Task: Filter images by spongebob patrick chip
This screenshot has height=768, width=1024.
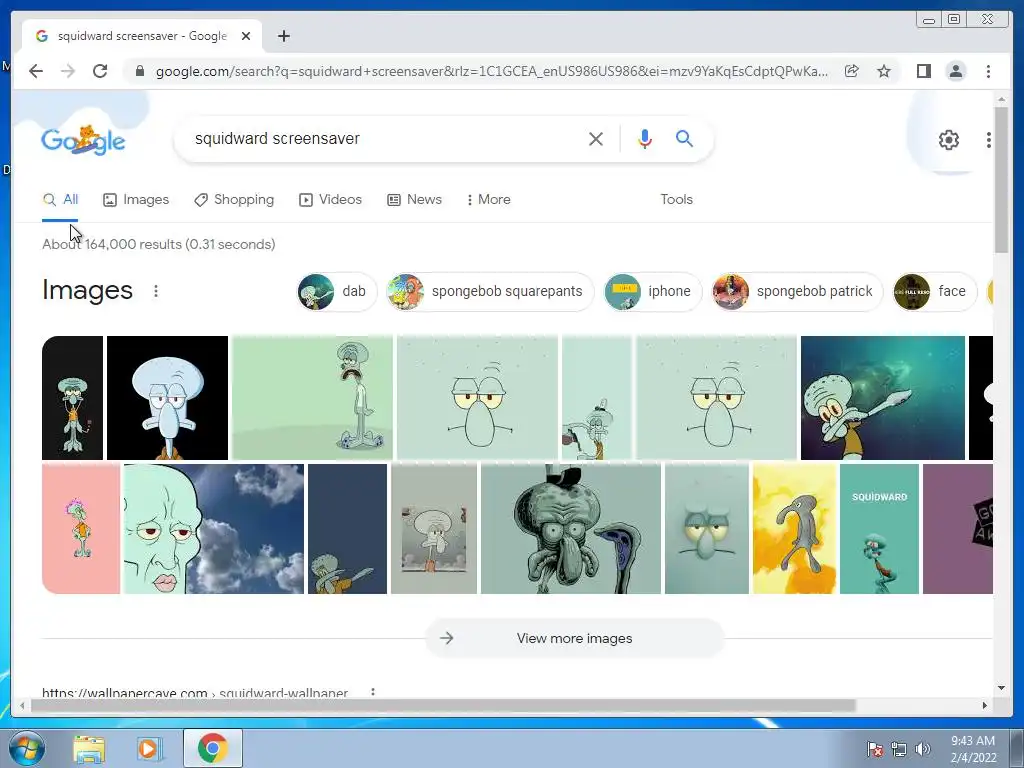Action: [x=797, y=291]
